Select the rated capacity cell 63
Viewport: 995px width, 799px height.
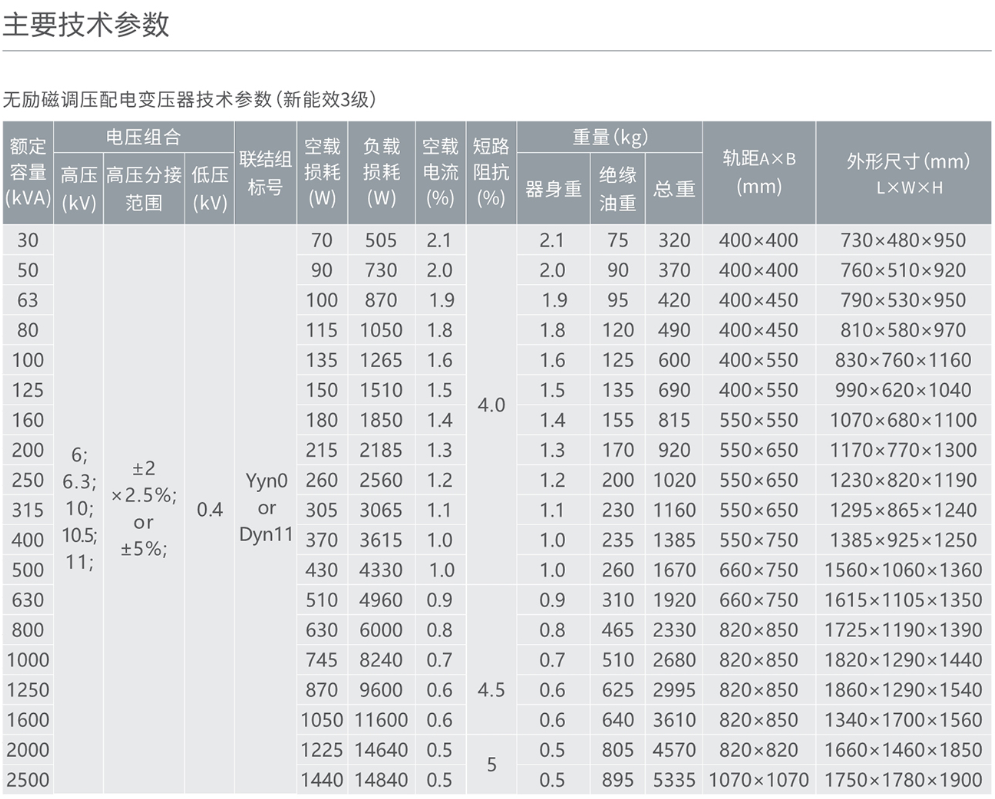click(28, 300)
